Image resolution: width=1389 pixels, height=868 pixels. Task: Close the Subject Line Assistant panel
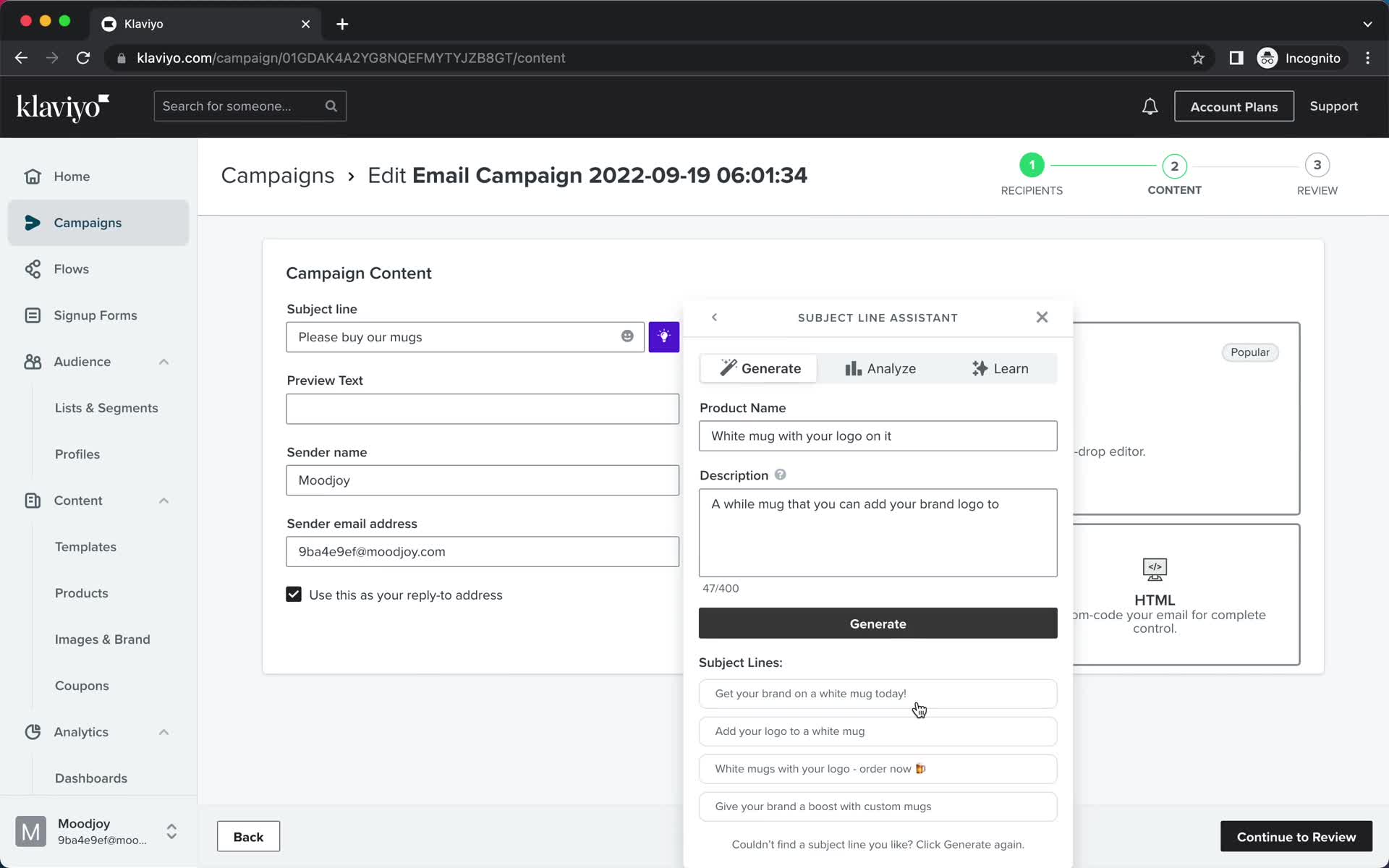click(x=1042, y=317)
